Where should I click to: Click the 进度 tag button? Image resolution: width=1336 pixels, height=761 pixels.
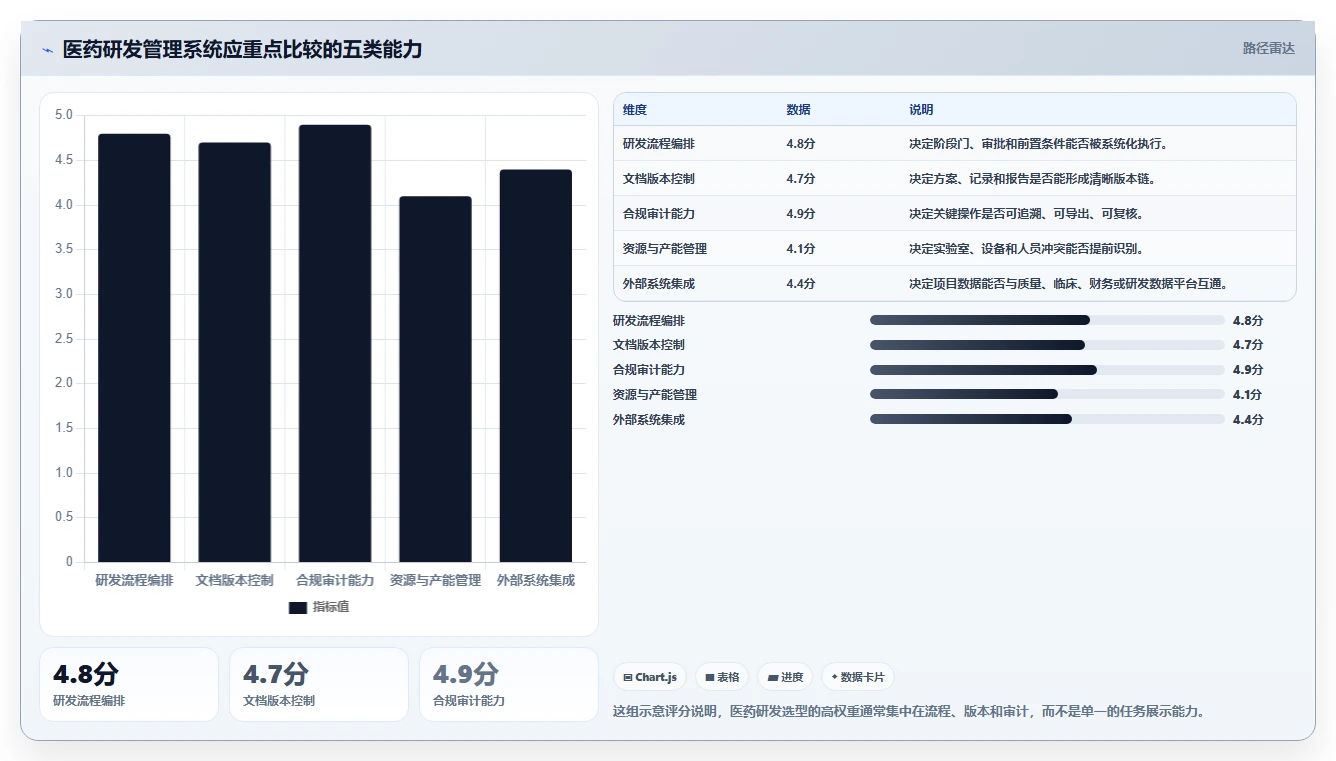[785, 677]
